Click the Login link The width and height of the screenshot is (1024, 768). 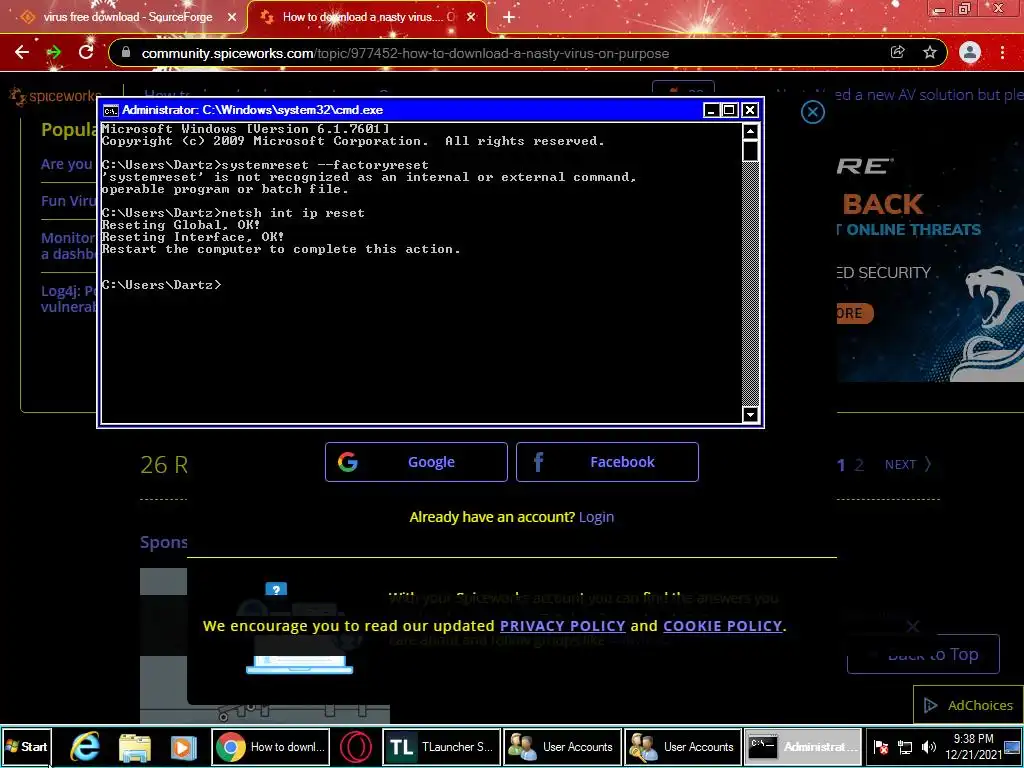click(596, 517)
